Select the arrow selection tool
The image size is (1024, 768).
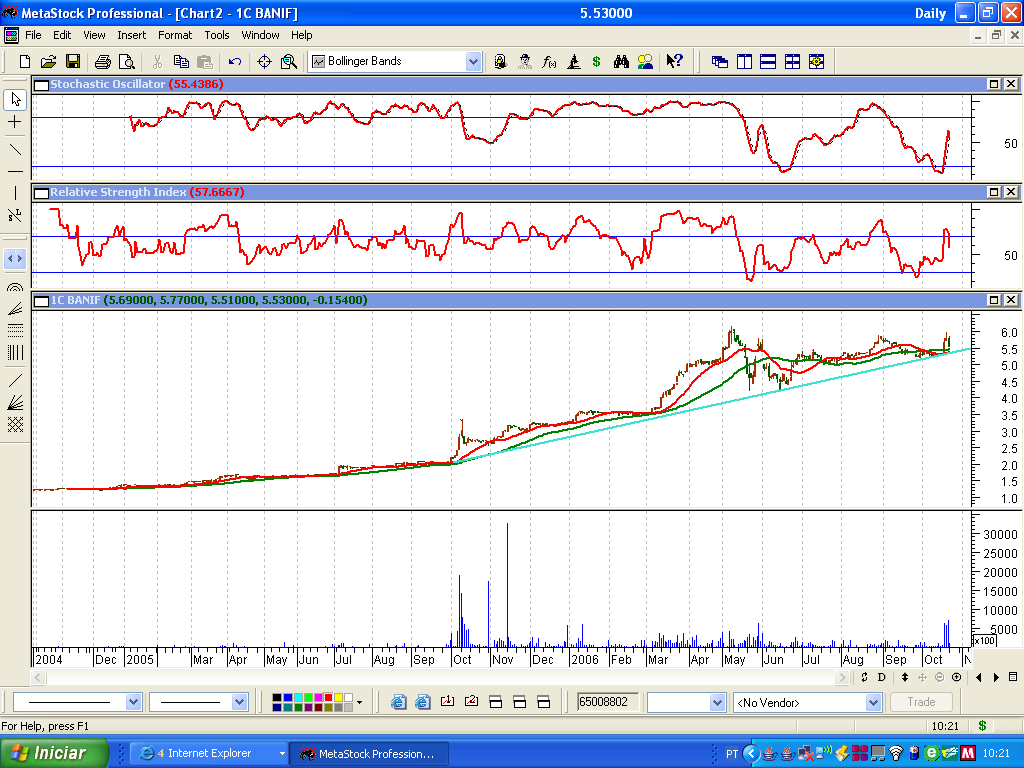[x=14, y=99]
